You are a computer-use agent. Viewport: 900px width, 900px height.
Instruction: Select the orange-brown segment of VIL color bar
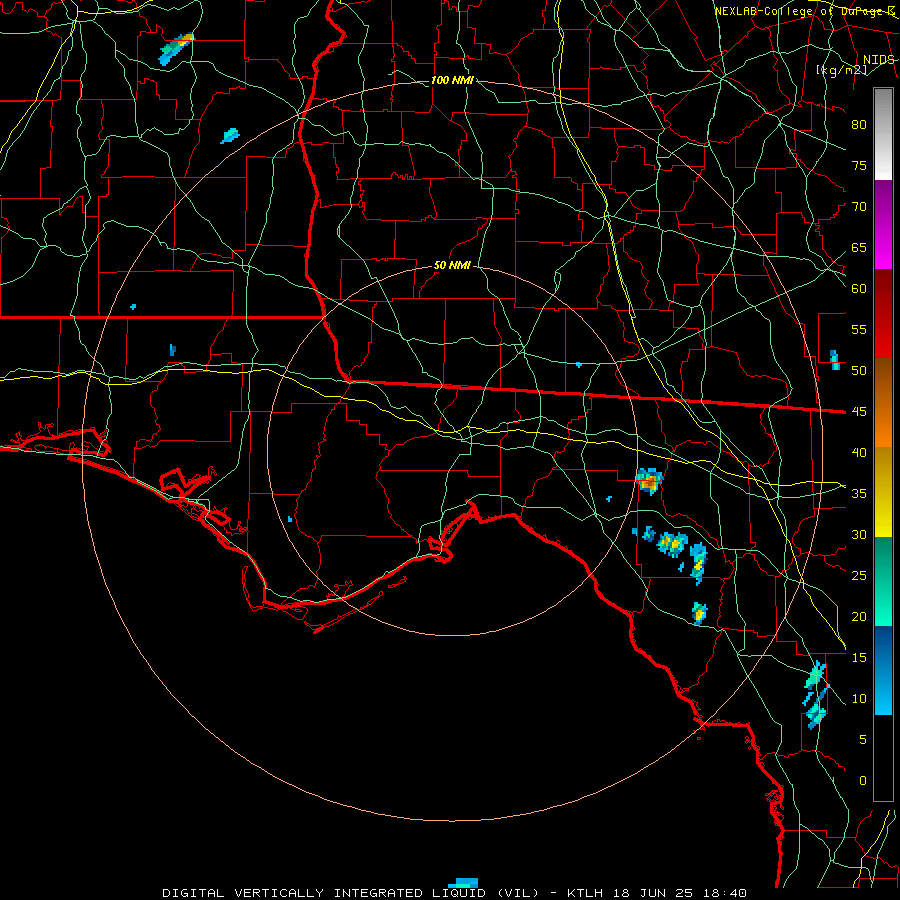pyautogui.click(x=883, y=403)
